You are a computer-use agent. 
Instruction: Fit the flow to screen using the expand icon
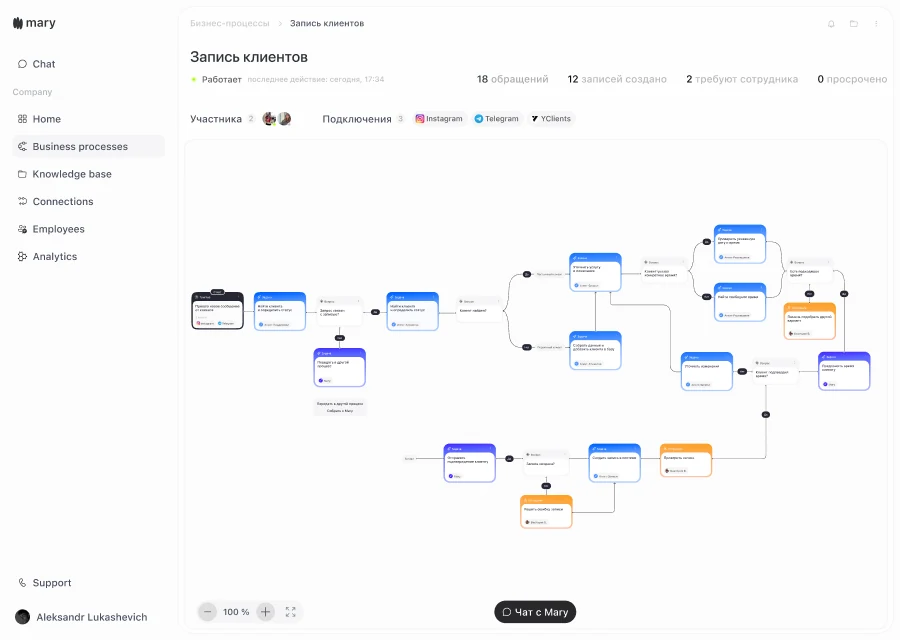click(290, 612)
